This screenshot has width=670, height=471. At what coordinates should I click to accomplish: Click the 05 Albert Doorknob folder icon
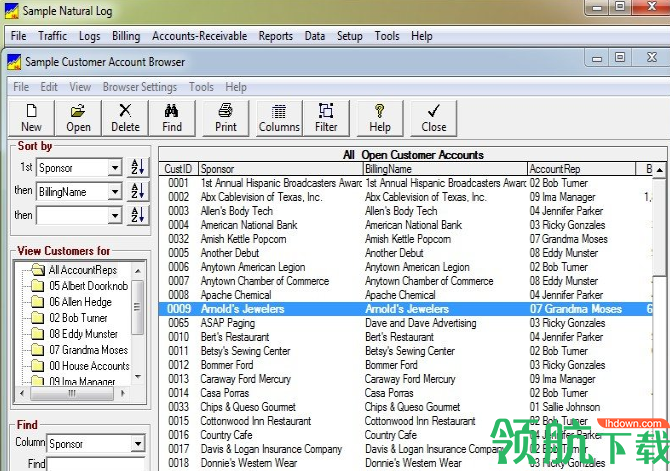click(38, 286)
